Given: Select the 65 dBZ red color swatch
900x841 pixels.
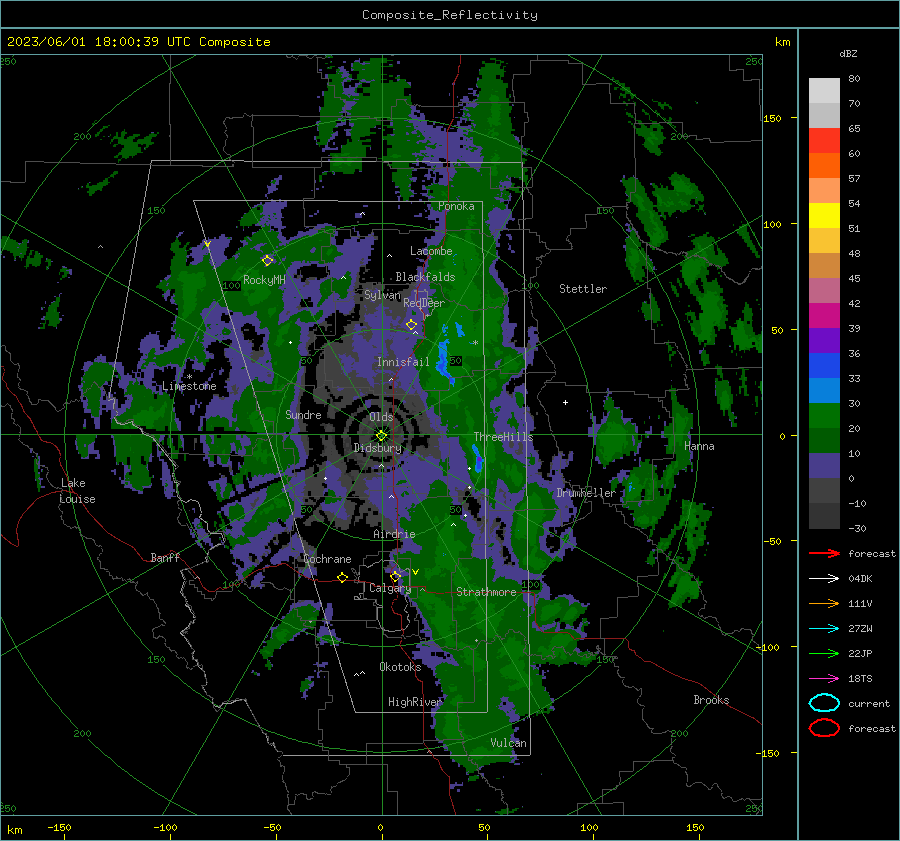Looking at the screenshot, I should click(824, 141).
